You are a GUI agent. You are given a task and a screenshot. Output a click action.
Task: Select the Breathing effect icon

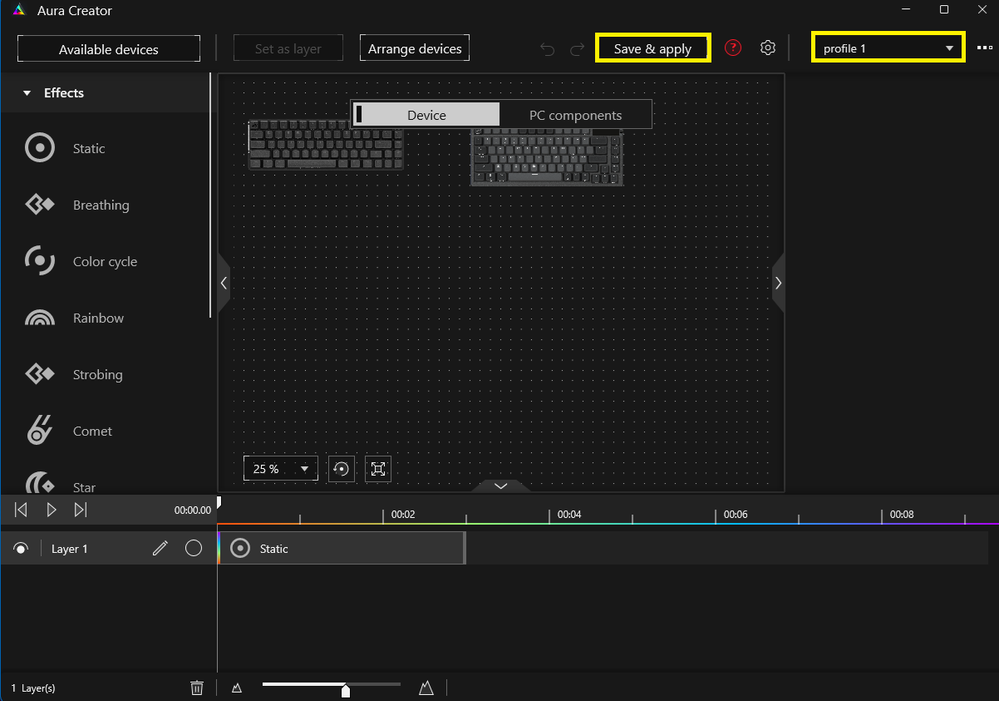point(40,205)
